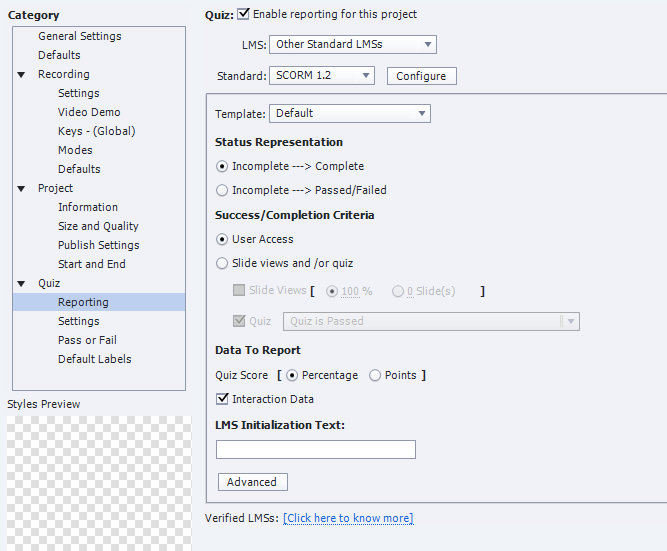Go to Pass or Fail quiz settings
Image resolution: width=667 pixels, height=551 pixels.
(87, 340)
